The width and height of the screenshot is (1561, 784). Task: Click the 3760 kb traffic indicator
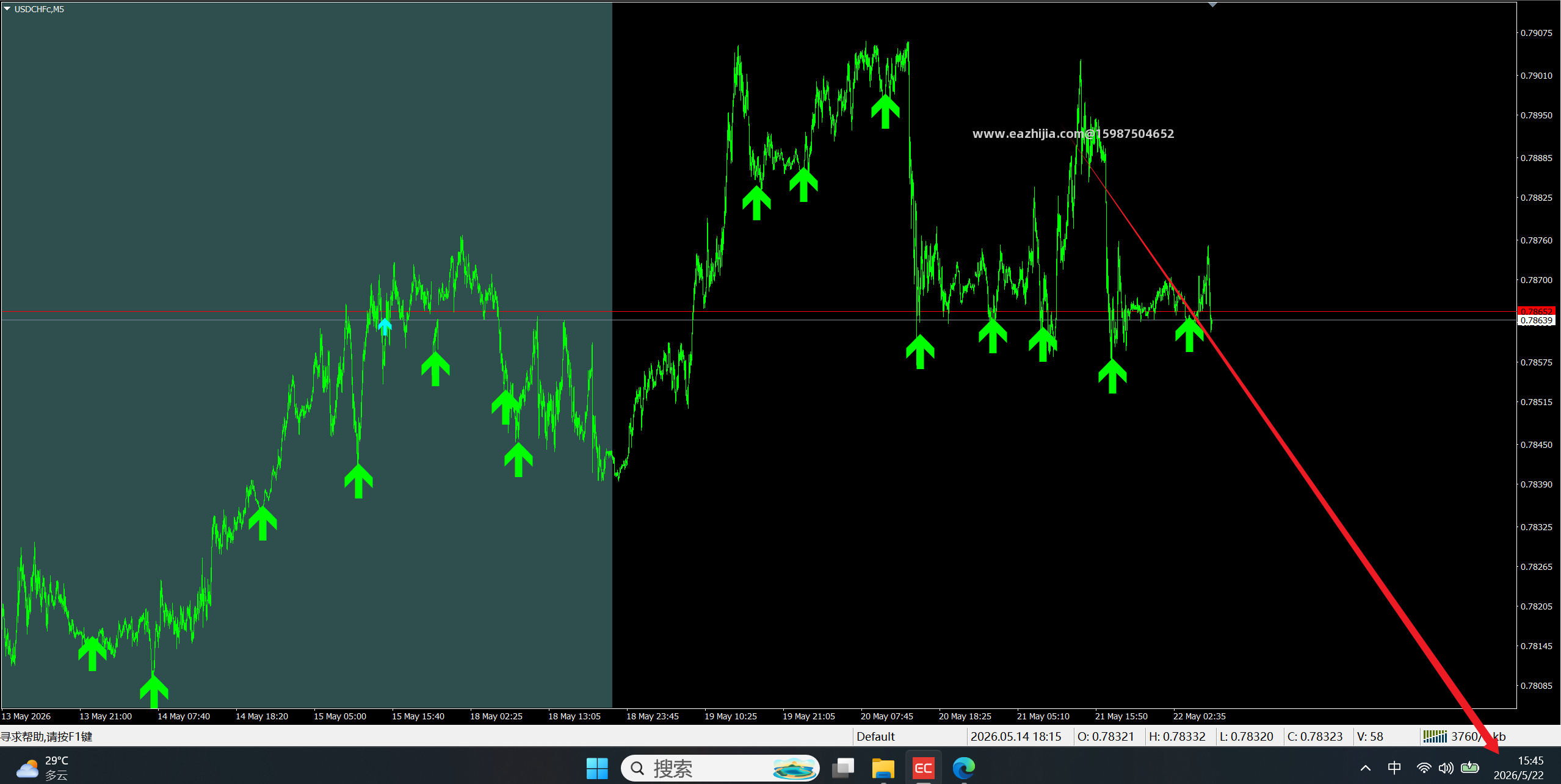point(1478,736)
